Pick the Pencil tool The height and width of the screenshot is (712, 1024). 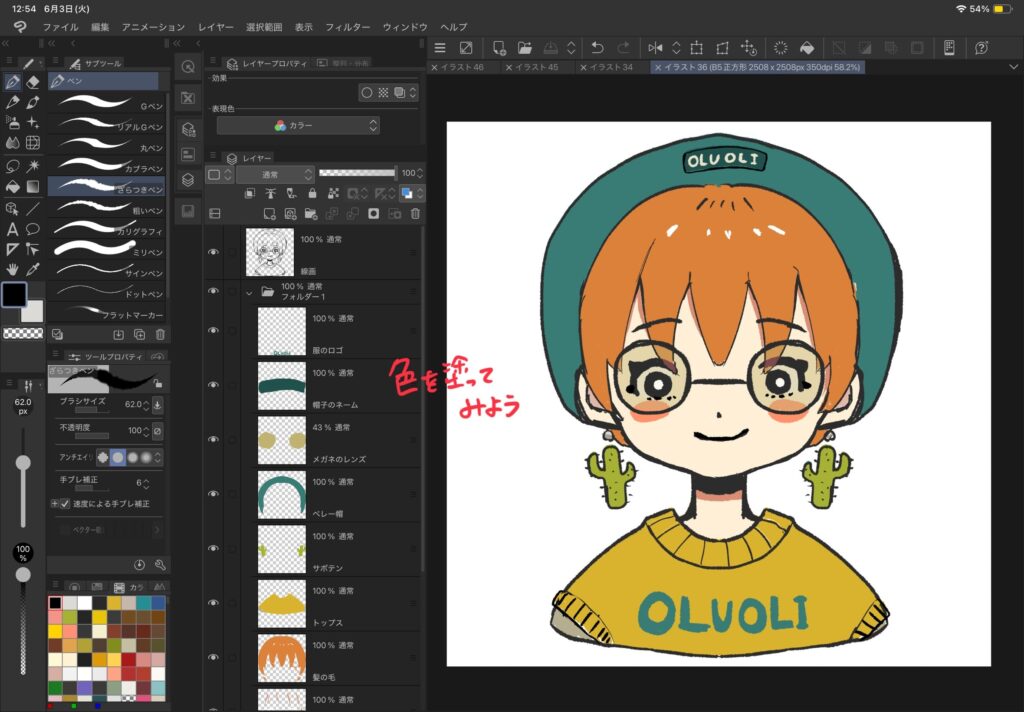coord(12,103)
